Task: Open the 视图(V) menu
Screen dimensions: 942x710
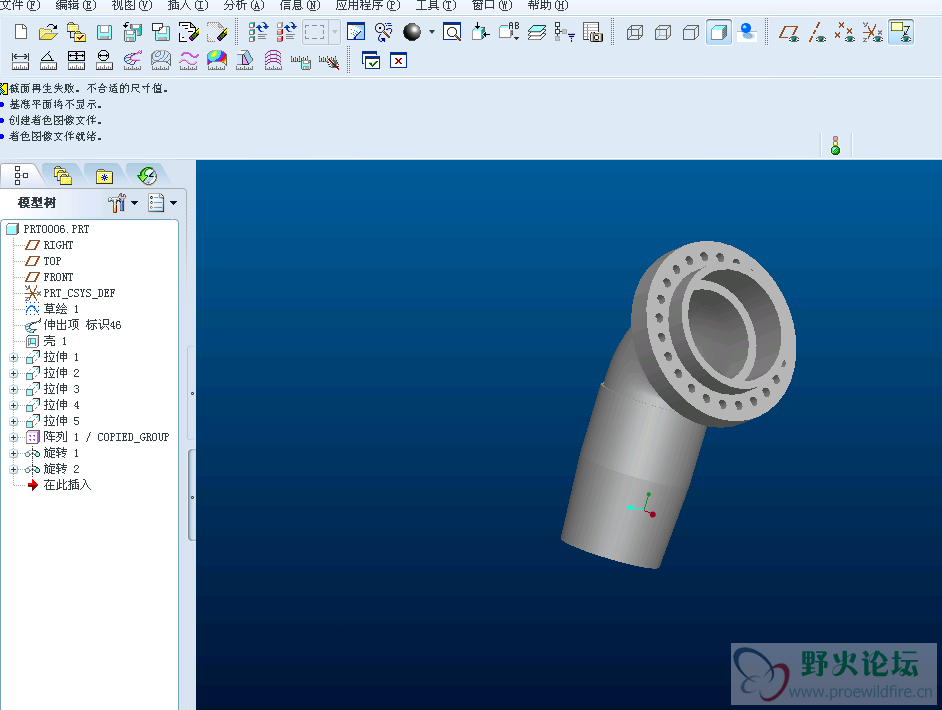Action: (132, 5)
